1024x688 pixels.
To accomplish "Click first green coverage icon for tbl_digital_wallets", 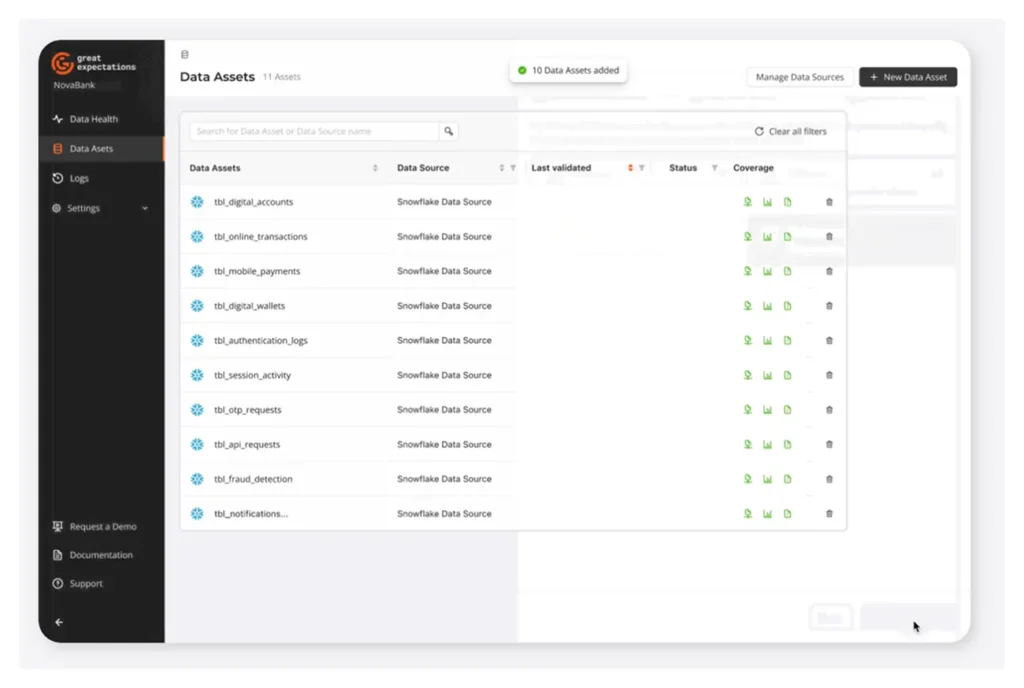I will tap(747, 306).
